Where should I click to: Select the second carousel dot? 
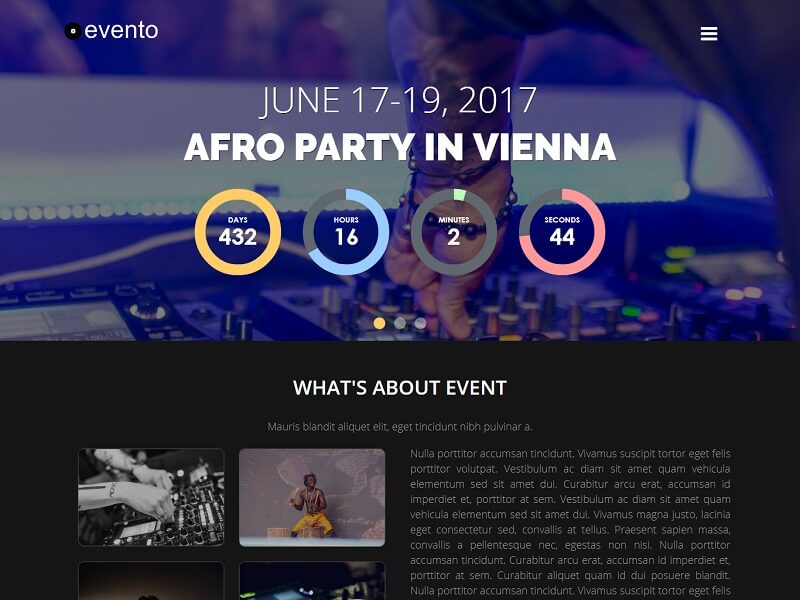[400, 323]
